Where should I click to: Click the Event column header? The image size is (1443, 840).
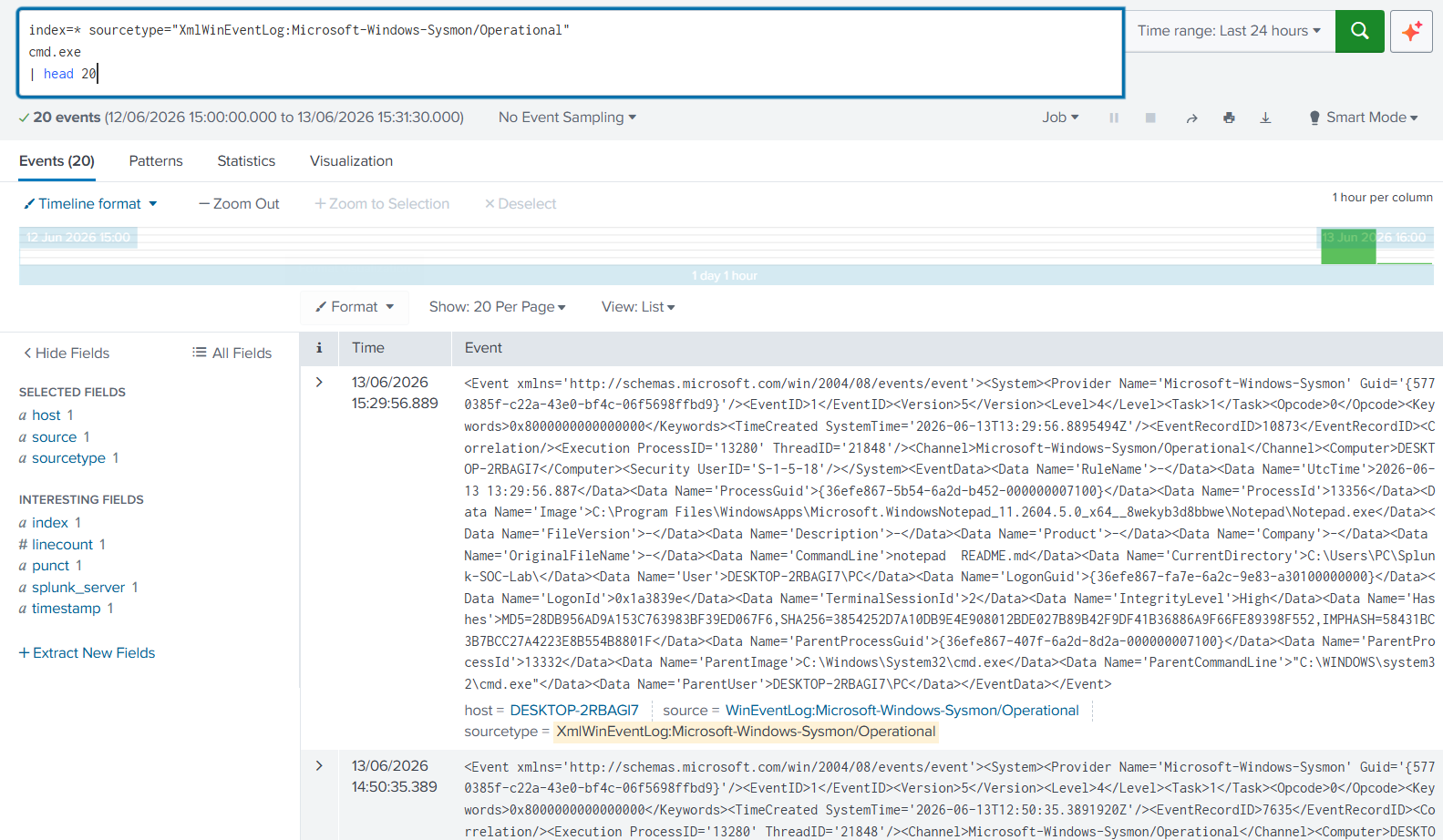[483, 348]
